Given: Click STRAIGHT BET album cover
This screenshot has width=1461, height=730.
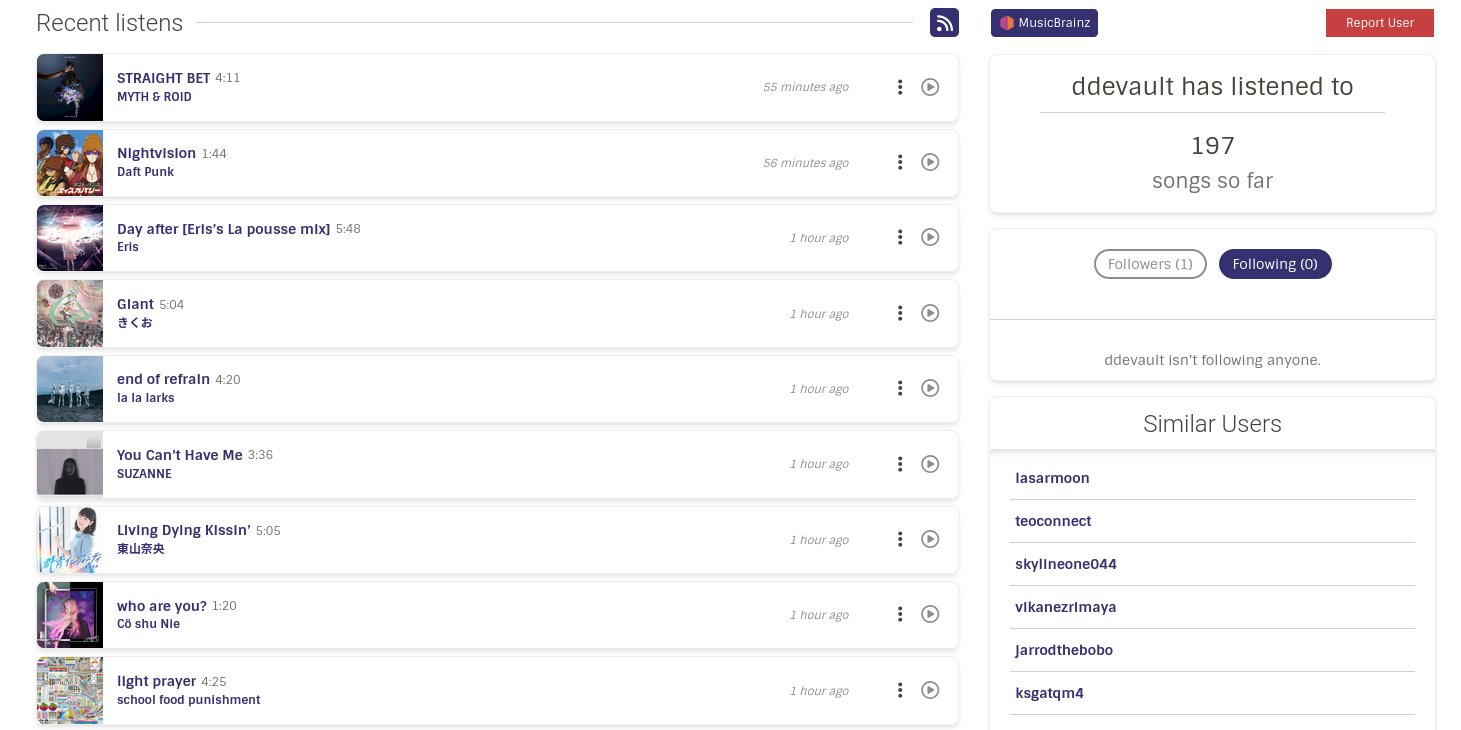Looking at the screenshot, I should click(x=70, y=87).
